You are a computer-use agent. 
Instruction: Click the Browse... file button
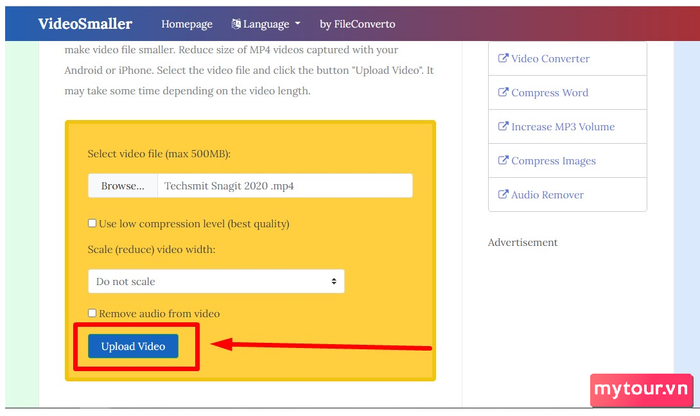(x=123, y=186)
